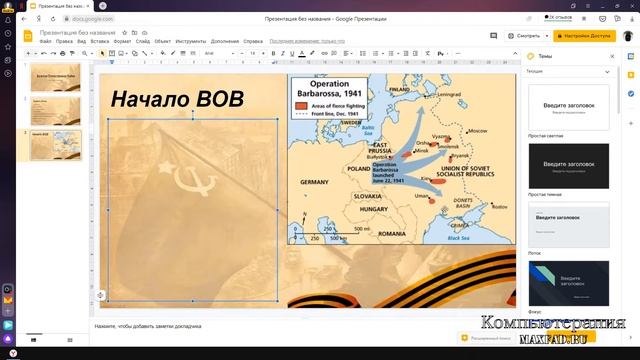640x360 pixels.
Task: Open the text color picker
Action: pos(302,53)
